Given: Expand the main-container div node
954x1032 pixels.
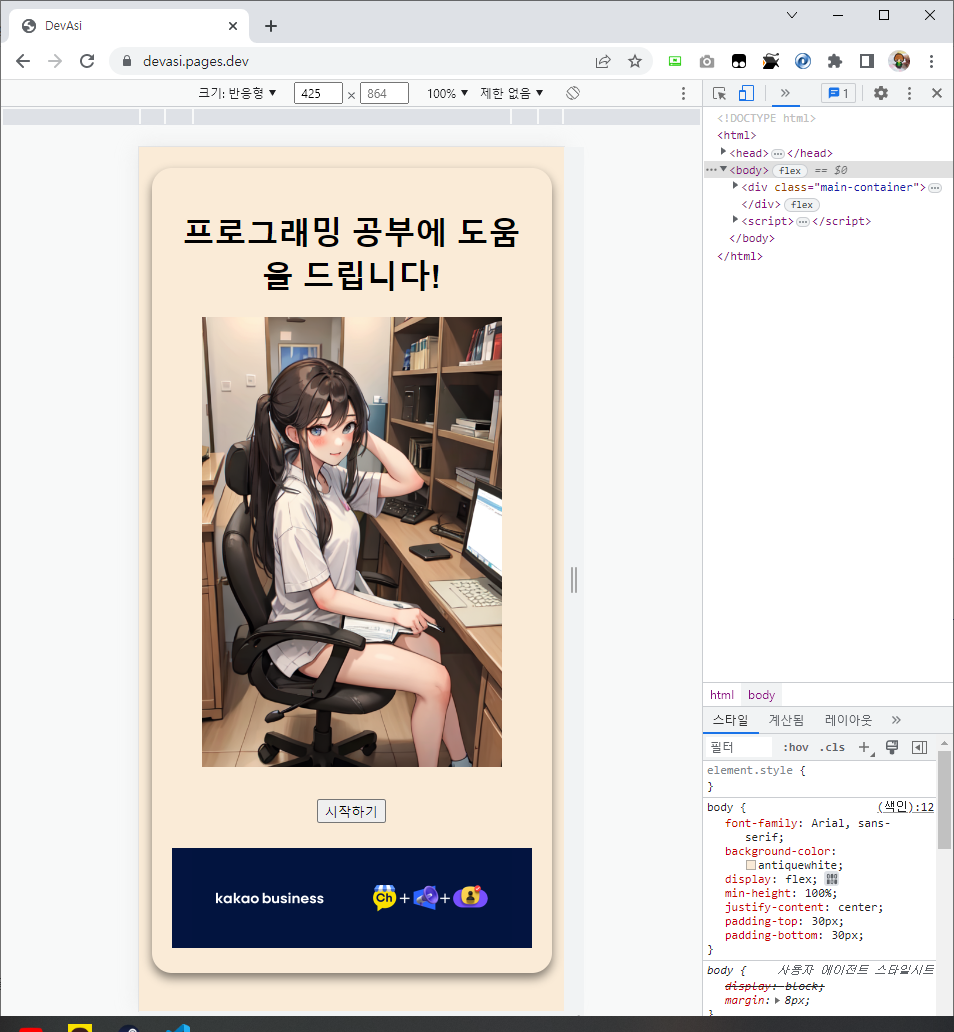Looking at the screenshot, I should click(x=735, y=186).
